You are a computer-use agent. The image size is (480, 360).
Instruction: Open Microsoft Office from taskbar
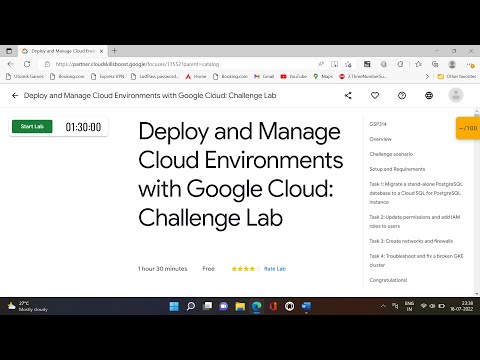tap(273, 306)
